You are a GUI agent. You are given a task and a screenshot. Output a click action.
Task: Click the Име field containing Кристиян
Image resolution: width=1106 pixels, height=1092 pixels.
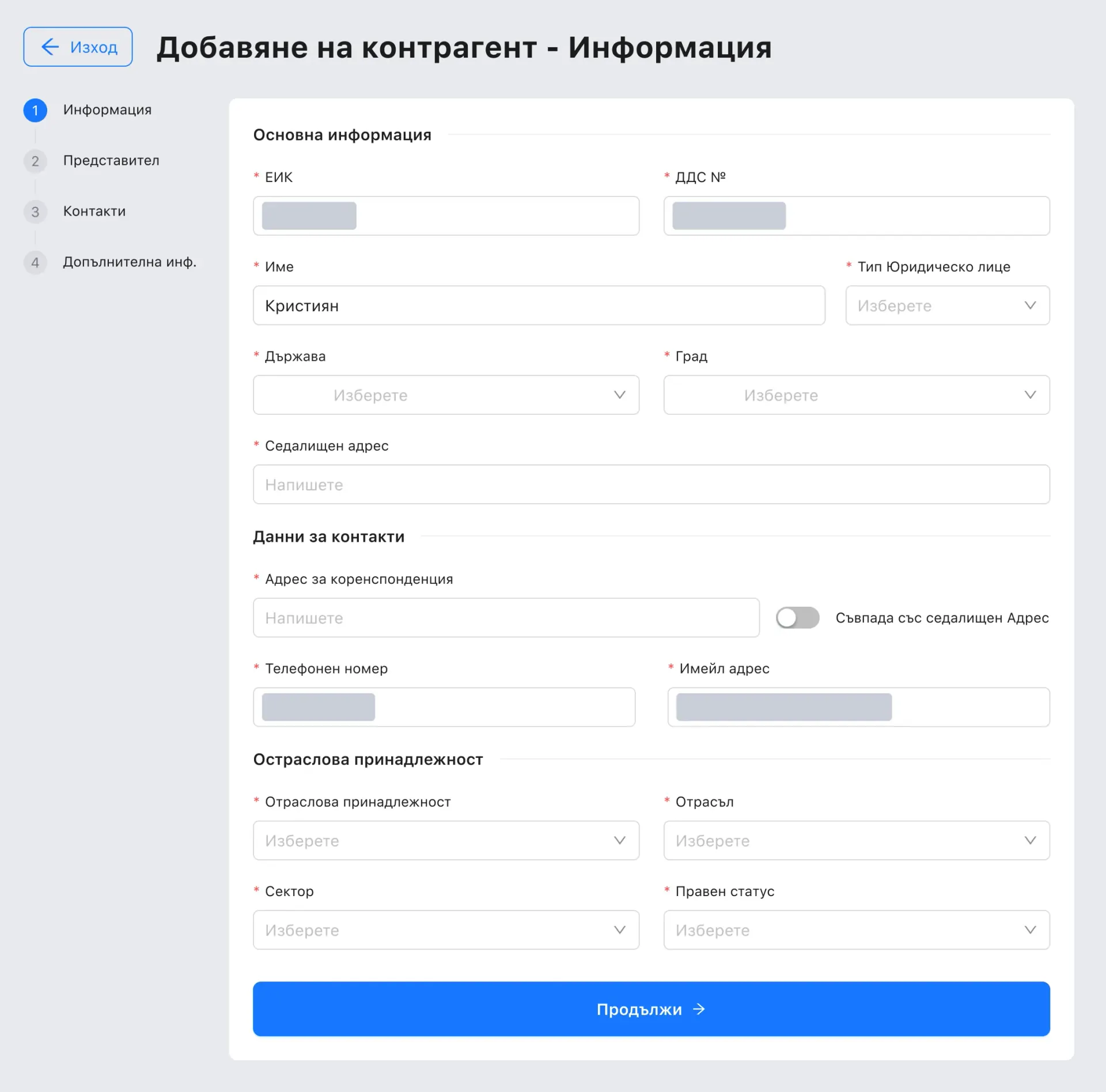[539, 305]
